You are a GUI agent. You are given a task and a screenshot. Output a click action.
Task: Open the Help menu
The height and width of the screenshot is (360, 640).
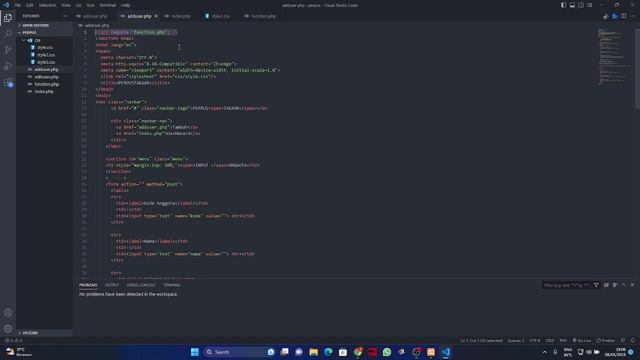[125, 5]
